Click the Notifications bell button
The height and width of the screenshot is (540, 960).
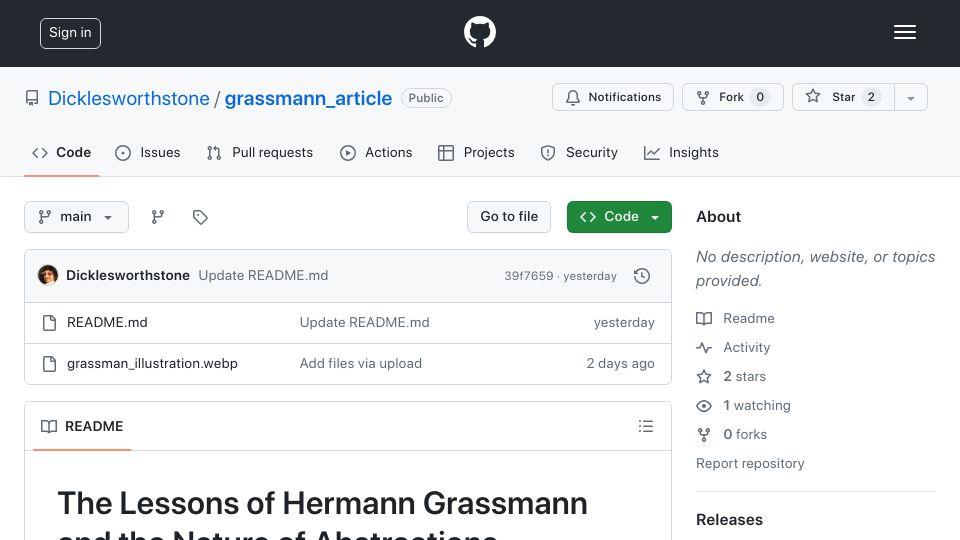613,97
